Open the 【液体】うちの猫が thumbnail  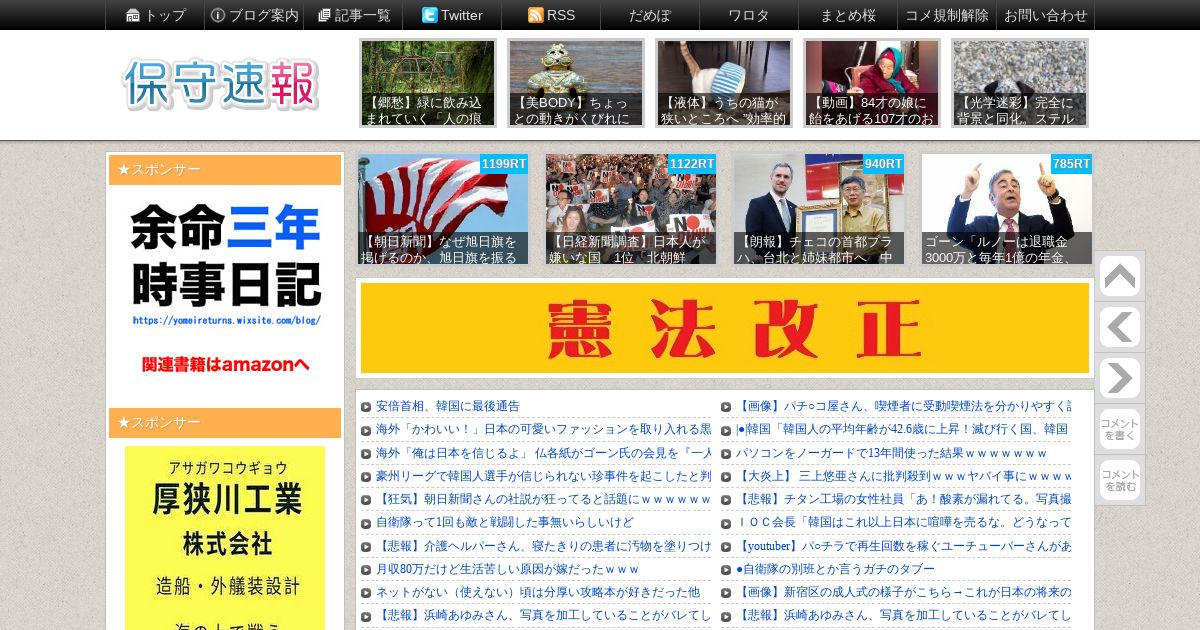point(724,83)
